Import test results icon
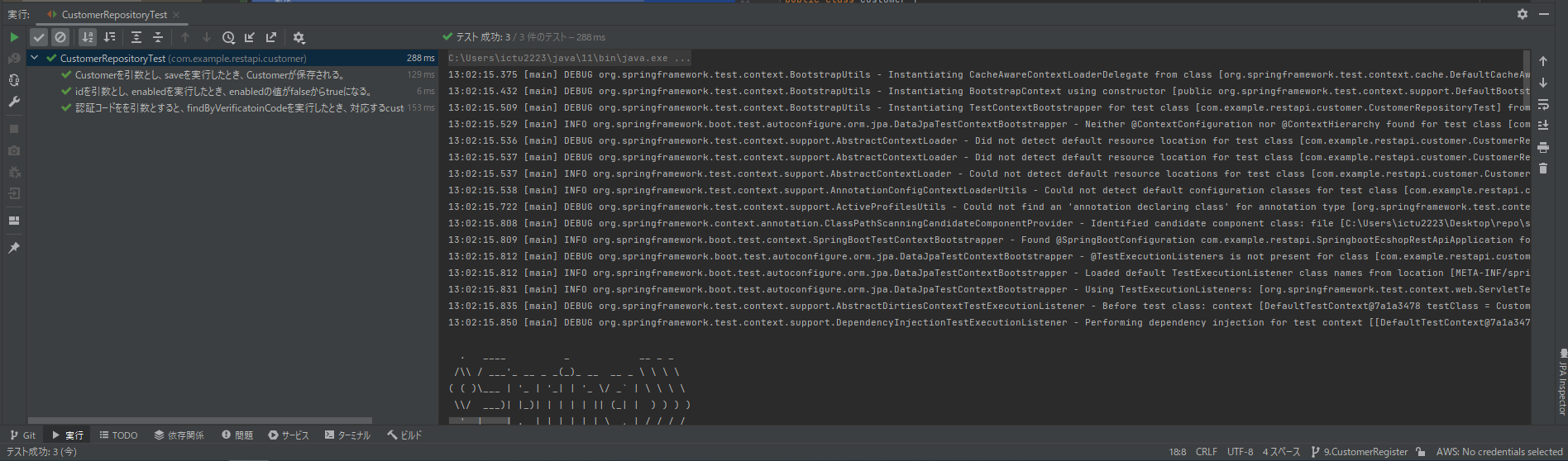 pyautogui.click(x=250, y=37)
